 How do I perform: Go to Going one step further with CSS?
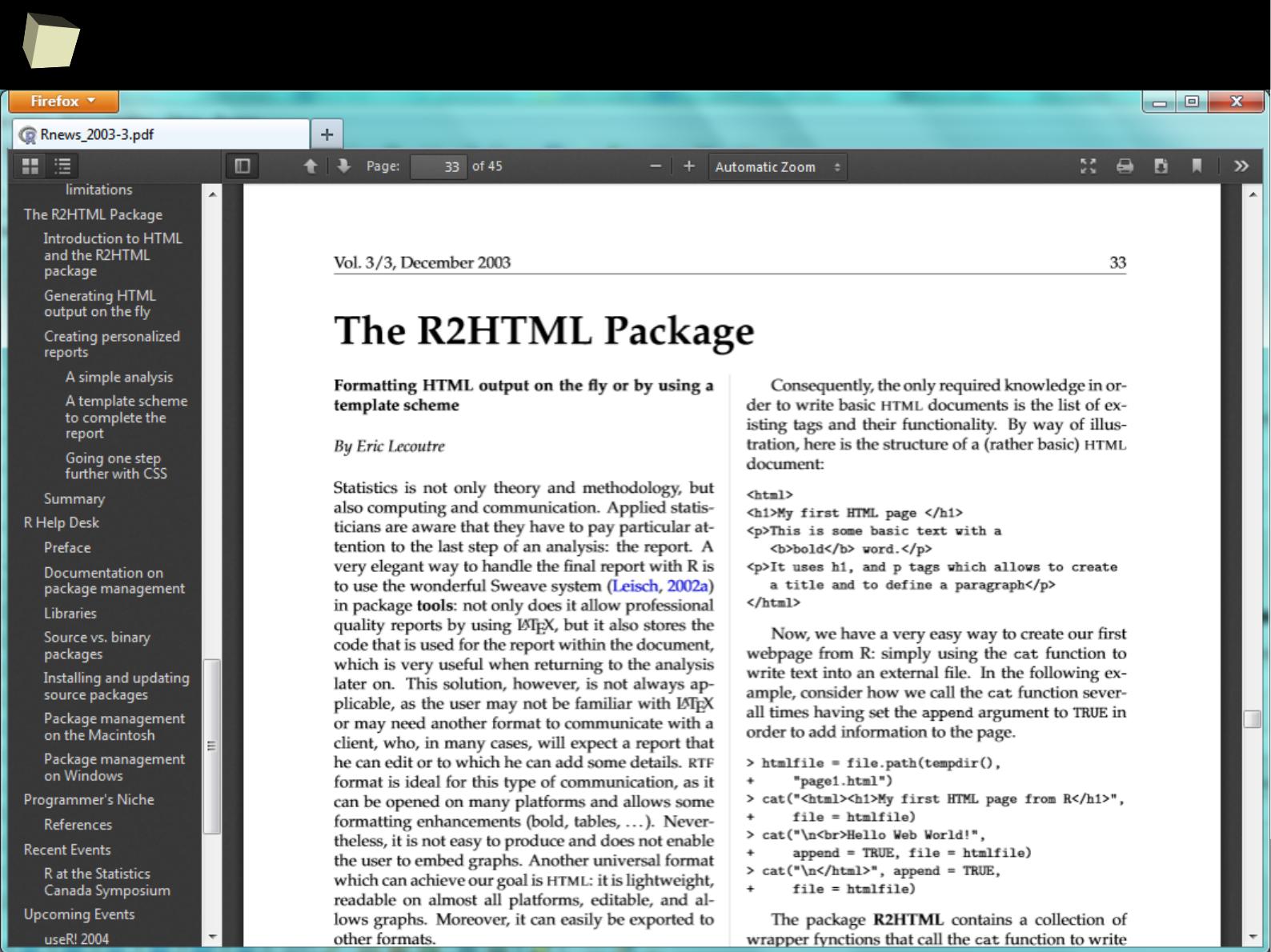point(116,466)
